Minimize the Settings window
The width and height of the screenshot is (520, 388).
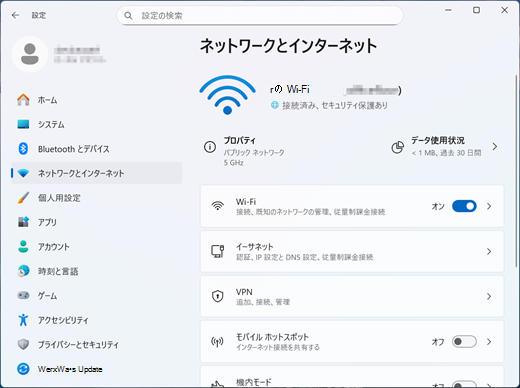[448, 10]
